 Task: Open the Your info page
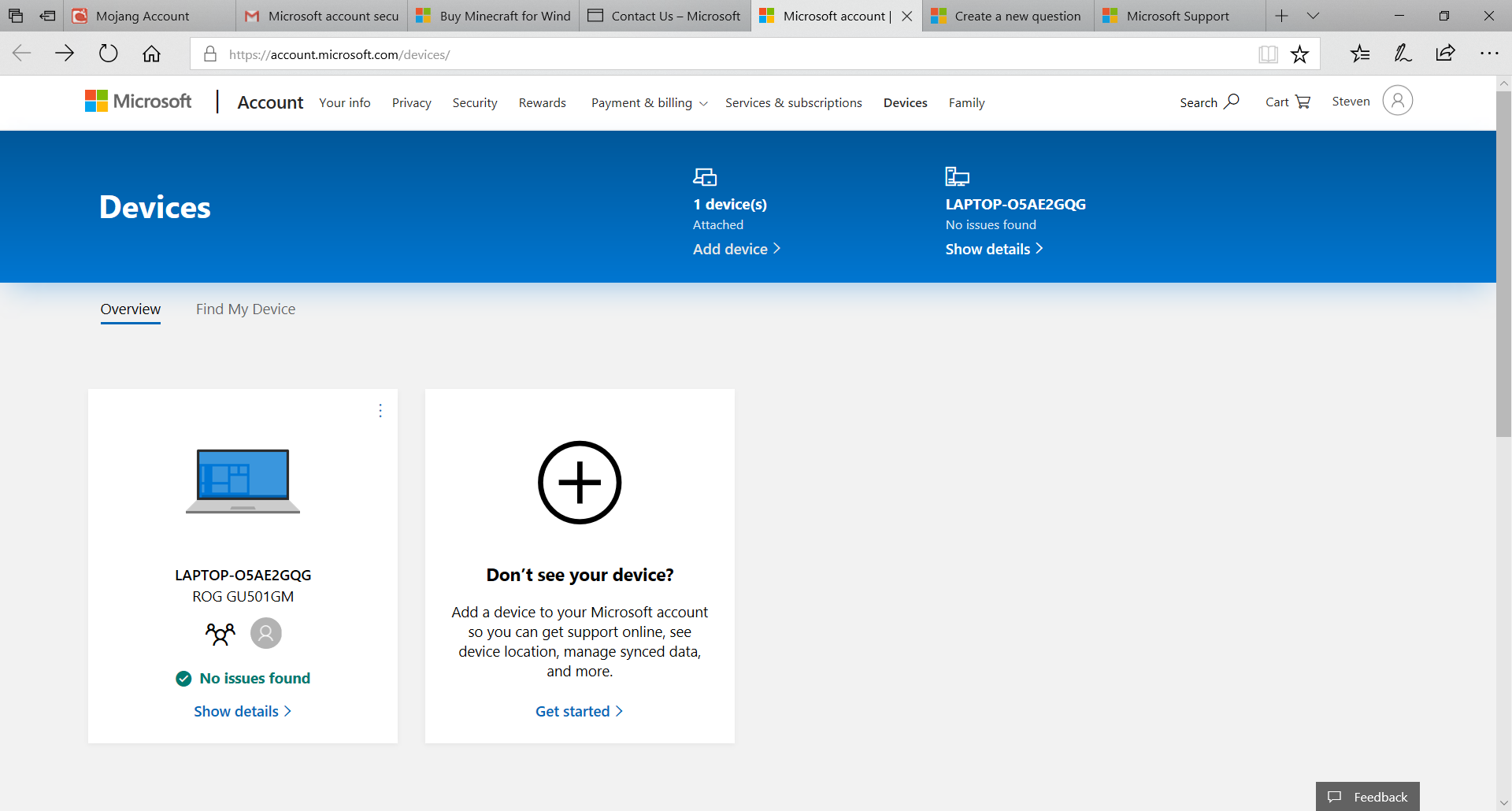345,102
